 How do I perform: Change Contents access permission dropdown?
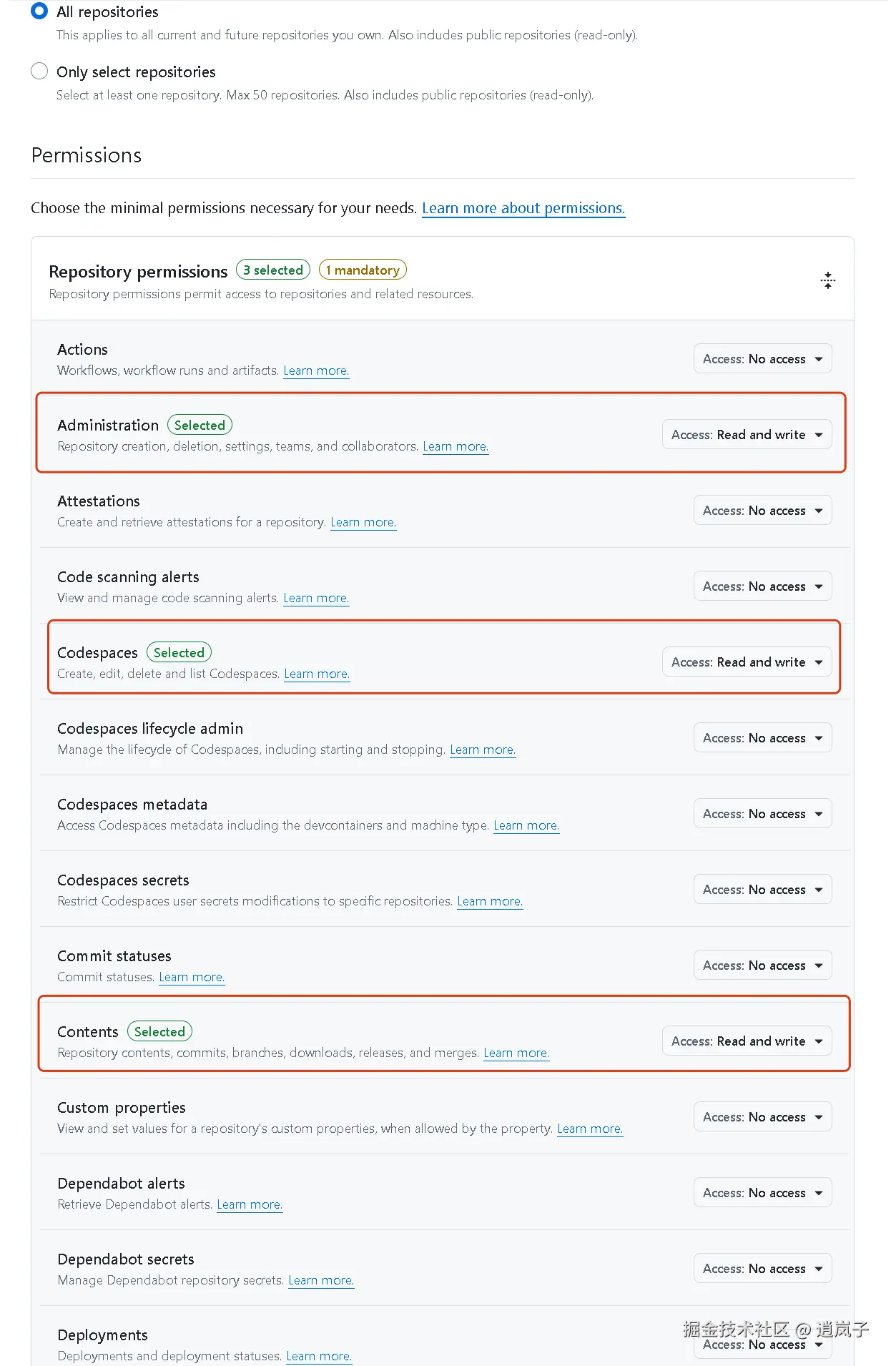coord(747,1041)
